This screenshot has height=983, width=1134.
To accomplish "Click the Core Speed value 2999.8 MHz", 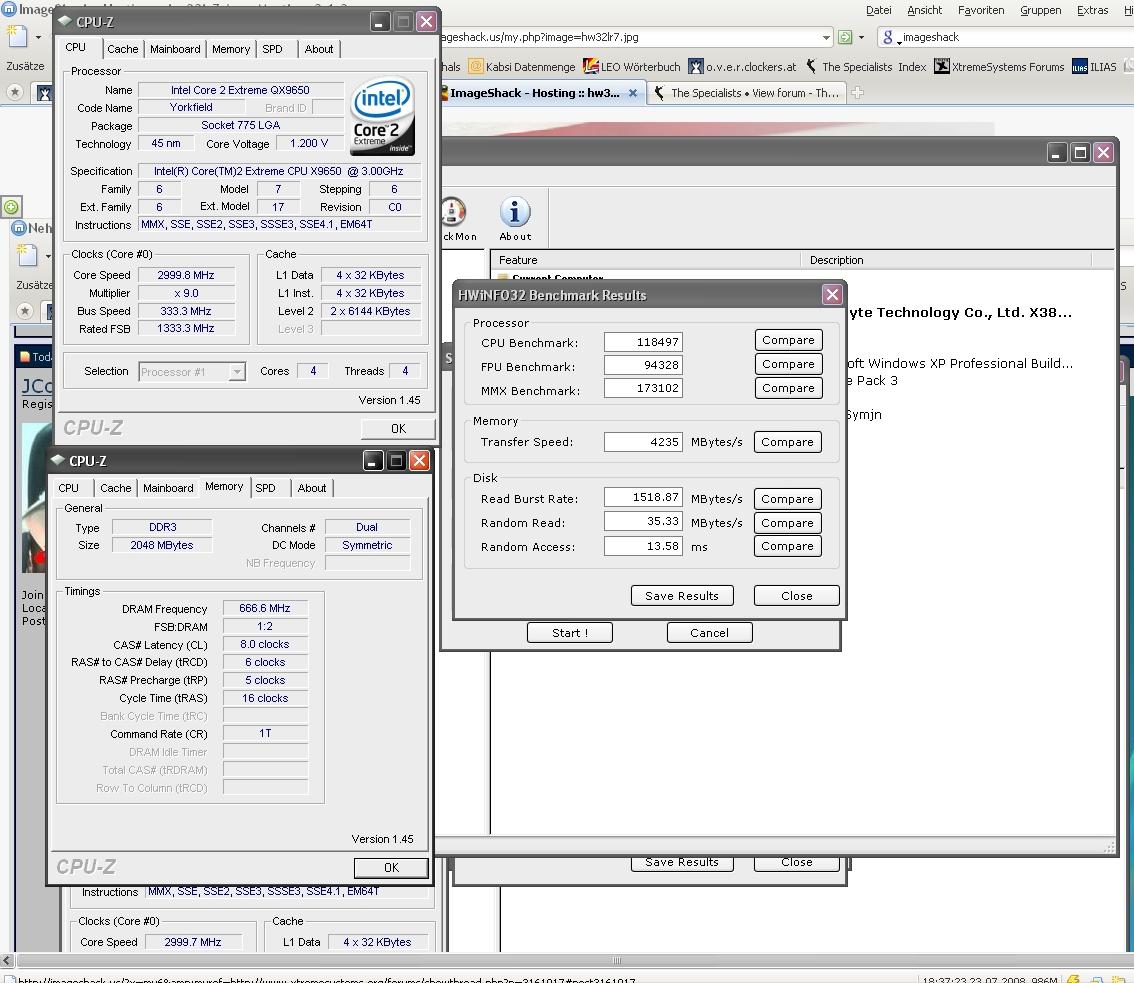I will point(186,276).
